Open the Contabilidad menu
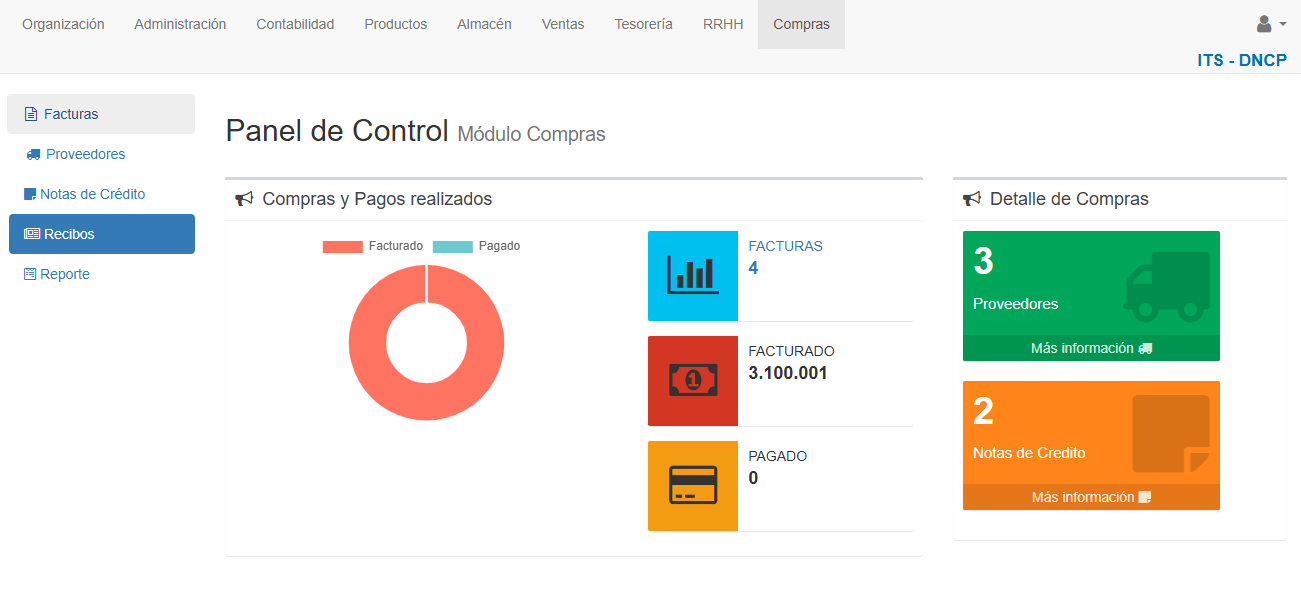This screenshot has width=1301, height=591. pos(295,24)
